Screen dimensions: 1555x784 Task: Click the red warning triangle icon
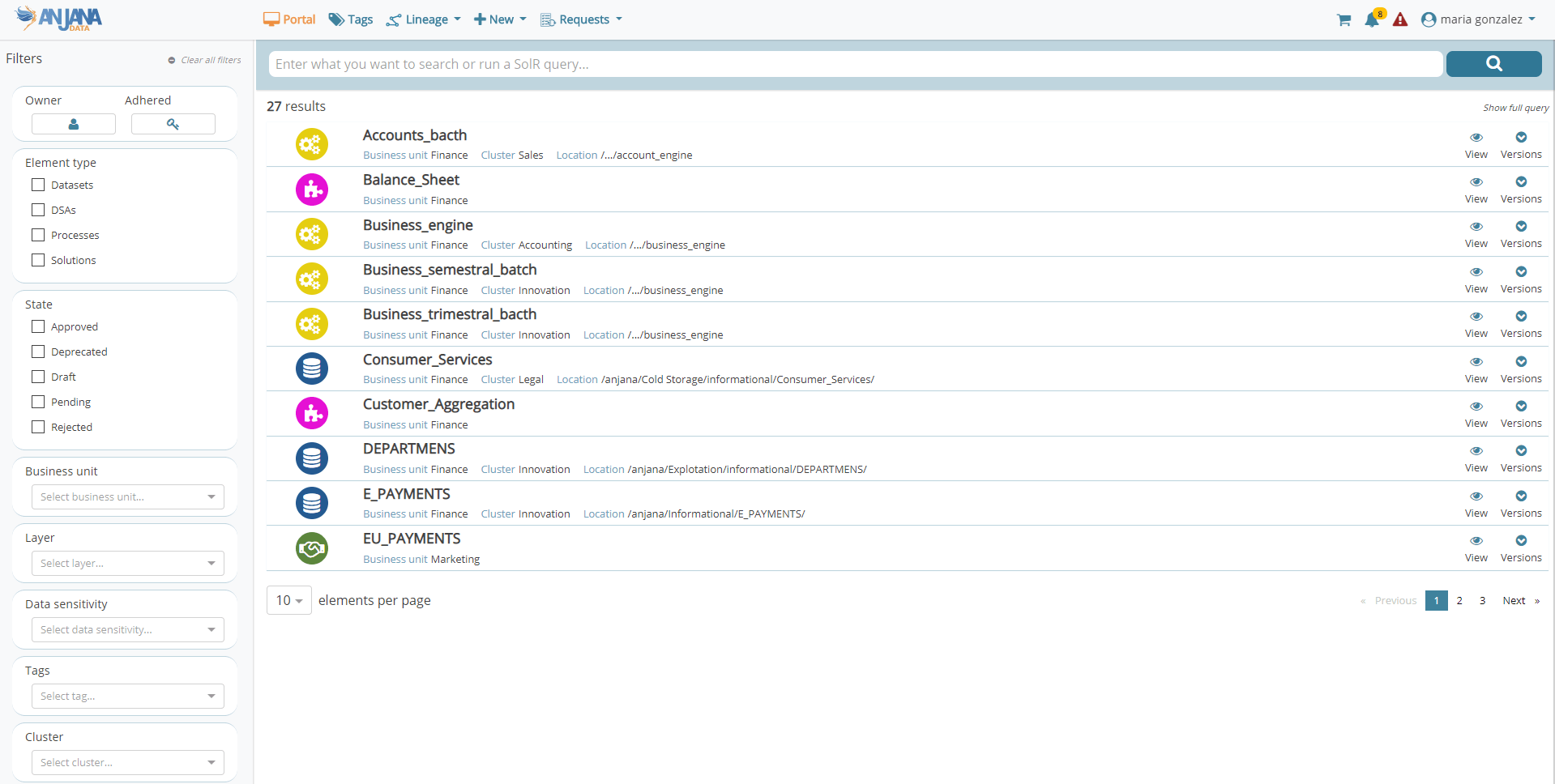pos(1400,20)
